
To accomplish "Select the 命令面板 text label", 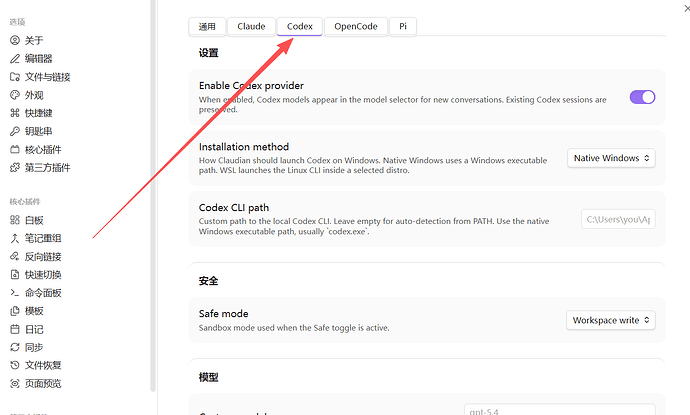I will [x=43, y=293].
